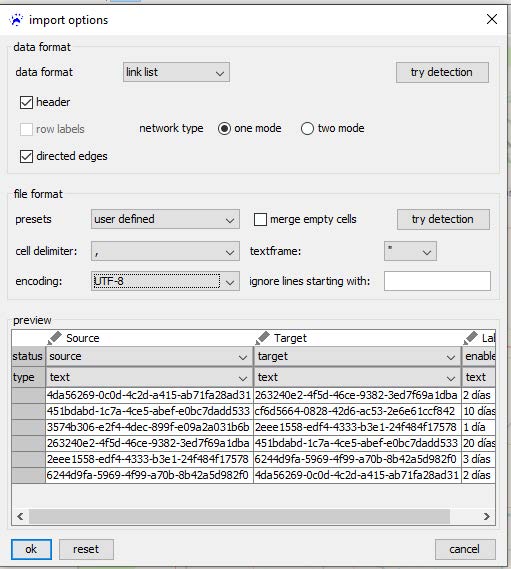Click the pencil icon beside Source column
Viewport: 511px width, 569px height.
coord(54,338)
